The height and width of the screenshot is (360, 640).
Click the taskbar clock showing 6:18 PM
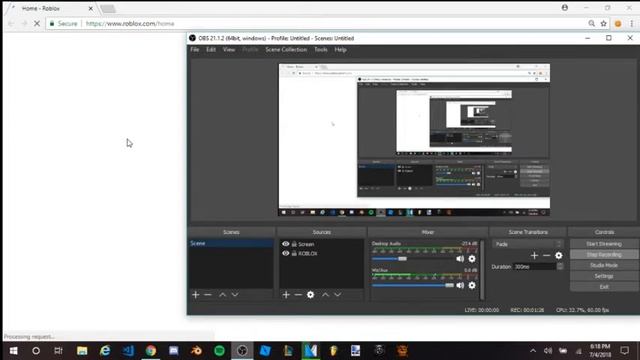coord(600,351)
